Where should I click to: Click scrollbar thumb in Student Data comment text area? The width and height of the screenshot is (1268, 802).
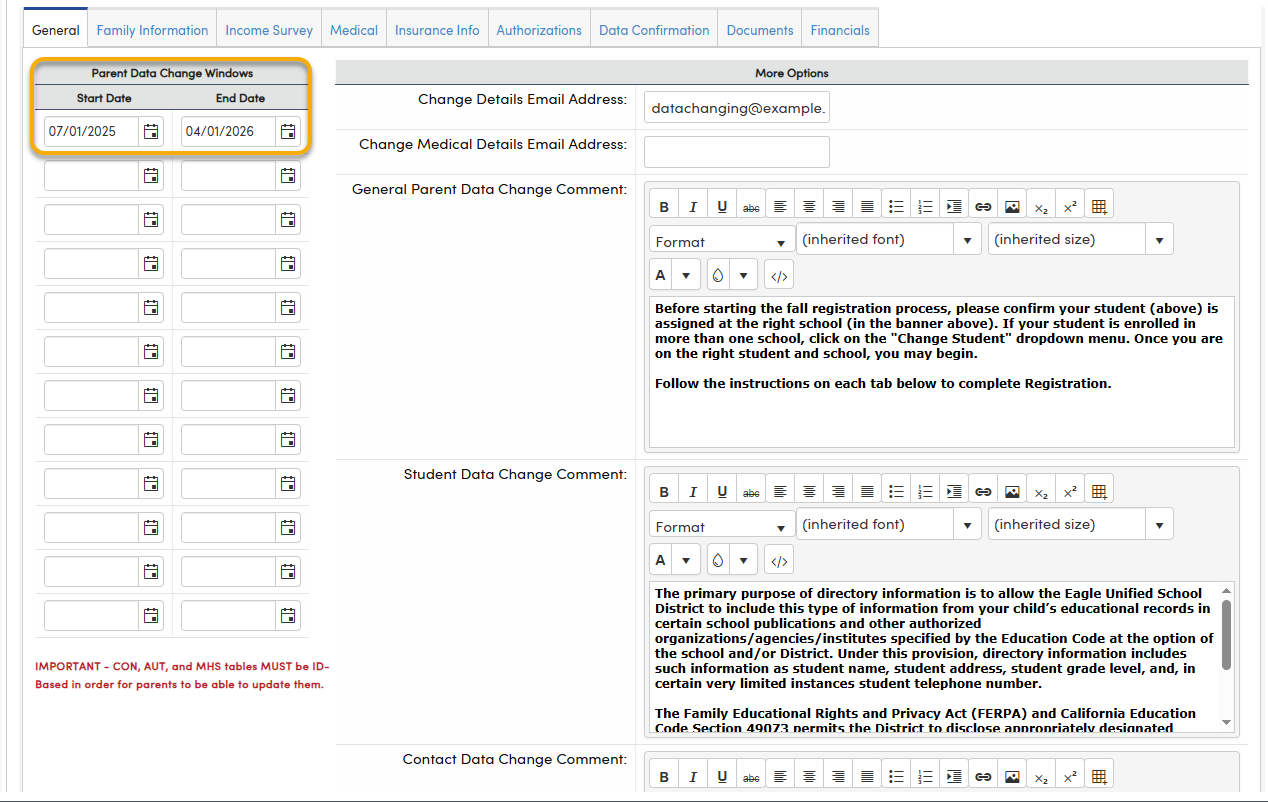coord(1227,635)
